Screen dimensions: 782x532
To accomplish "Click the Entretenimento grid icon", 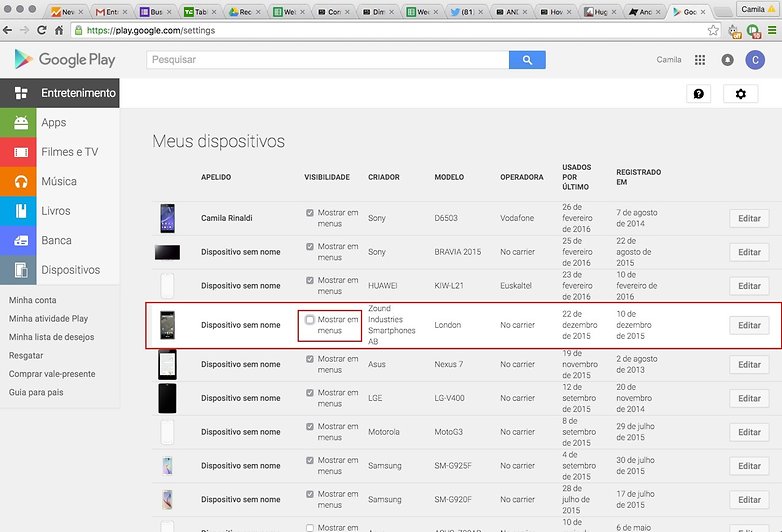I will (21, 93).
